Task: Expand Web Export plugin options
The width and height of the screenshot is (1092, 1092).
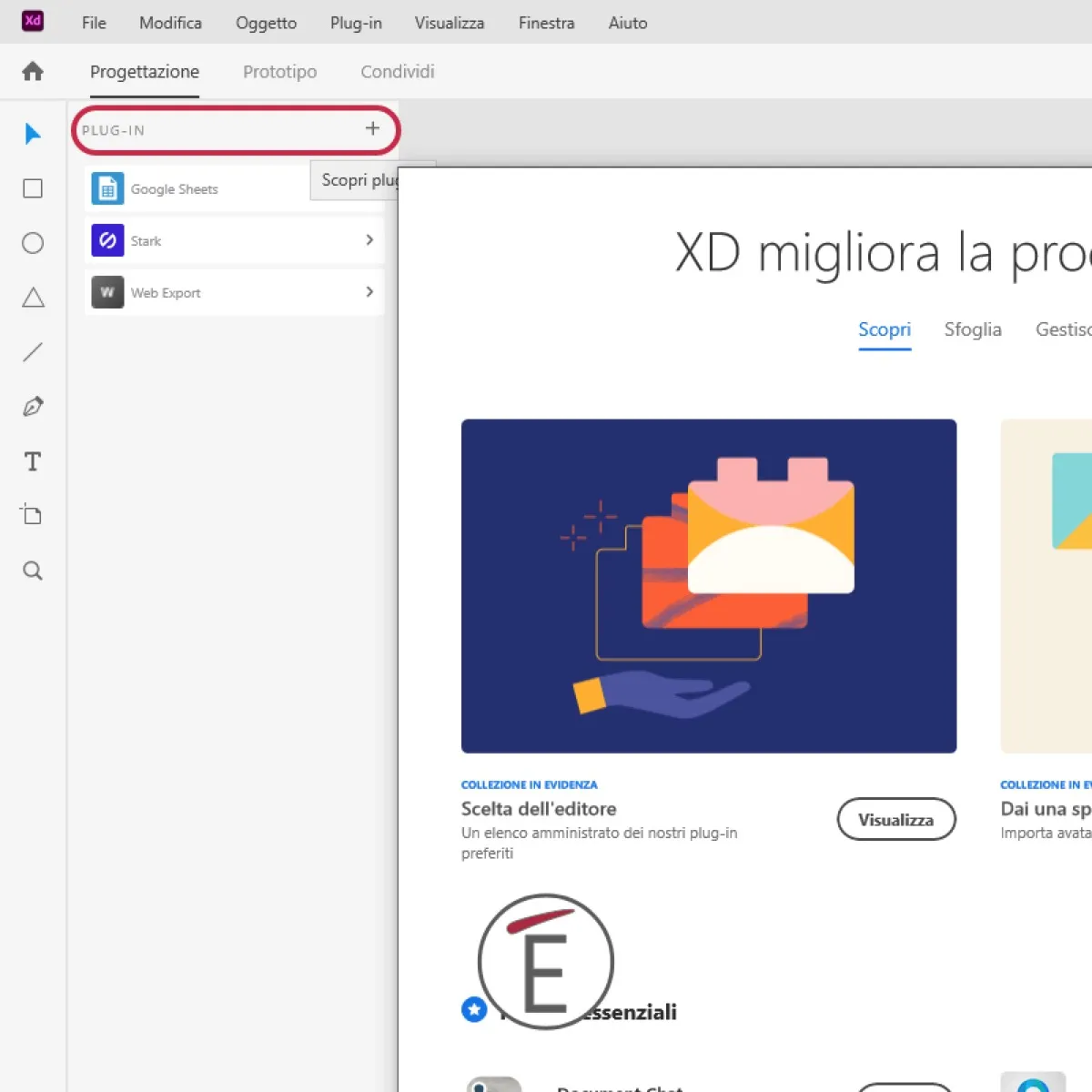Action: 369,292
